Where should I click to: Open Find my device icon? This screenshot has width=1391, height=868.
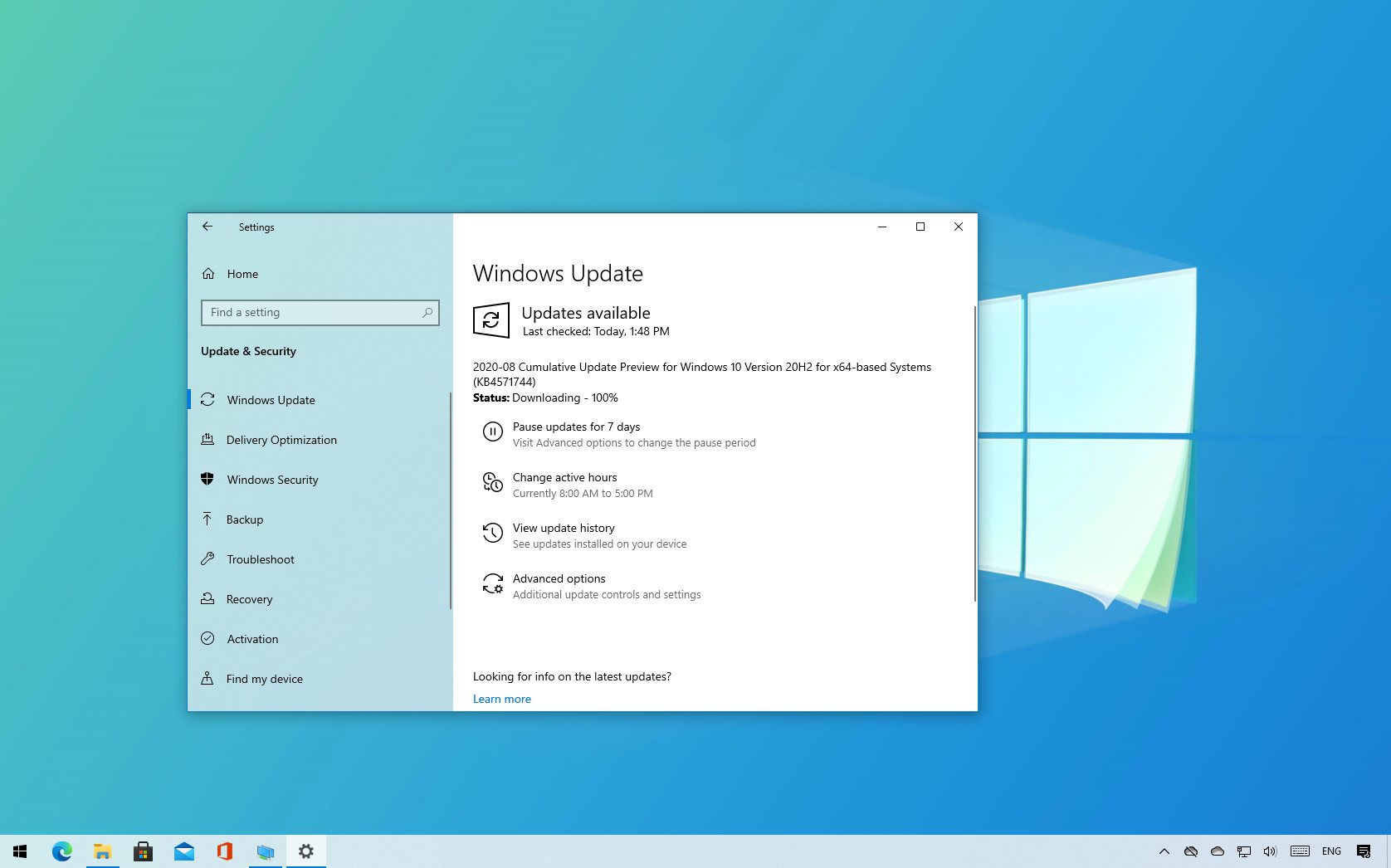[208, 678]
